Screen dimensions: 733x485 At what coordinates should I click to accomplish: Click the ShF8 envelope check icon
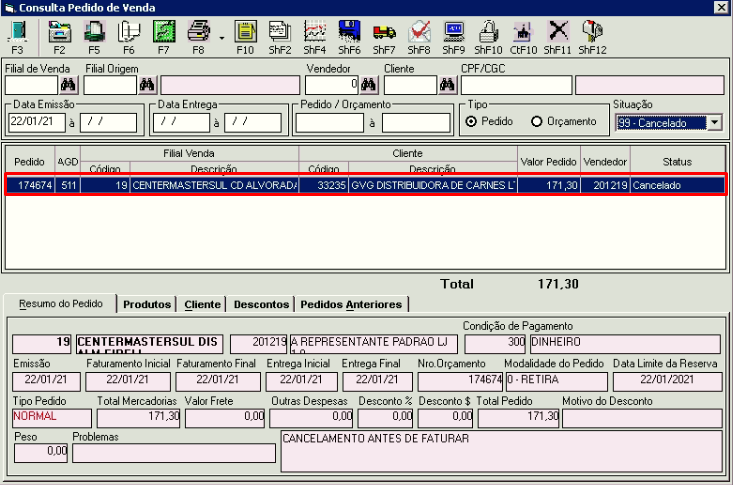pos(419,32)
